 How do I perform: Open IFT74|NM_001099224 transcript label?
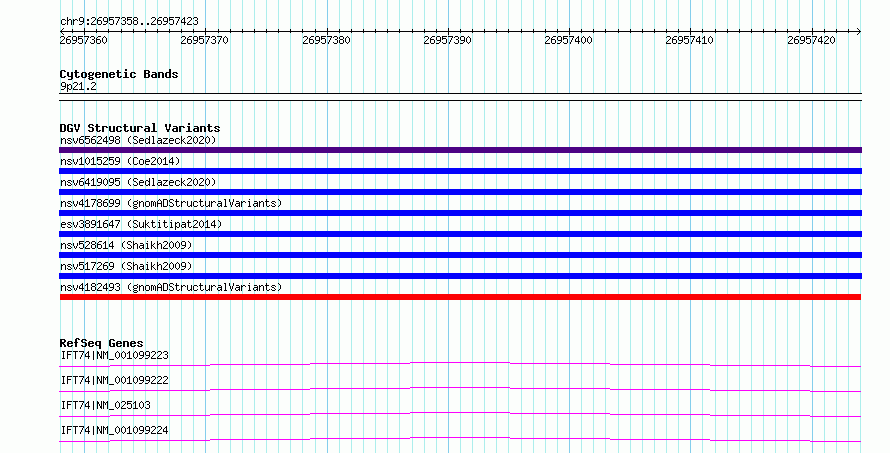pos(114,431)
